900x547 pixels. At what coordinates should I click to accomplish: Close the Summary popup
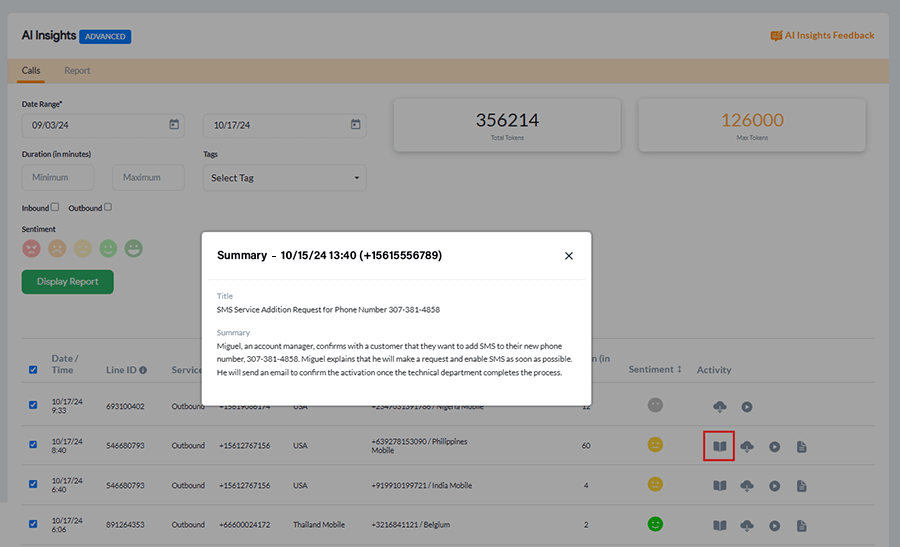569,255
